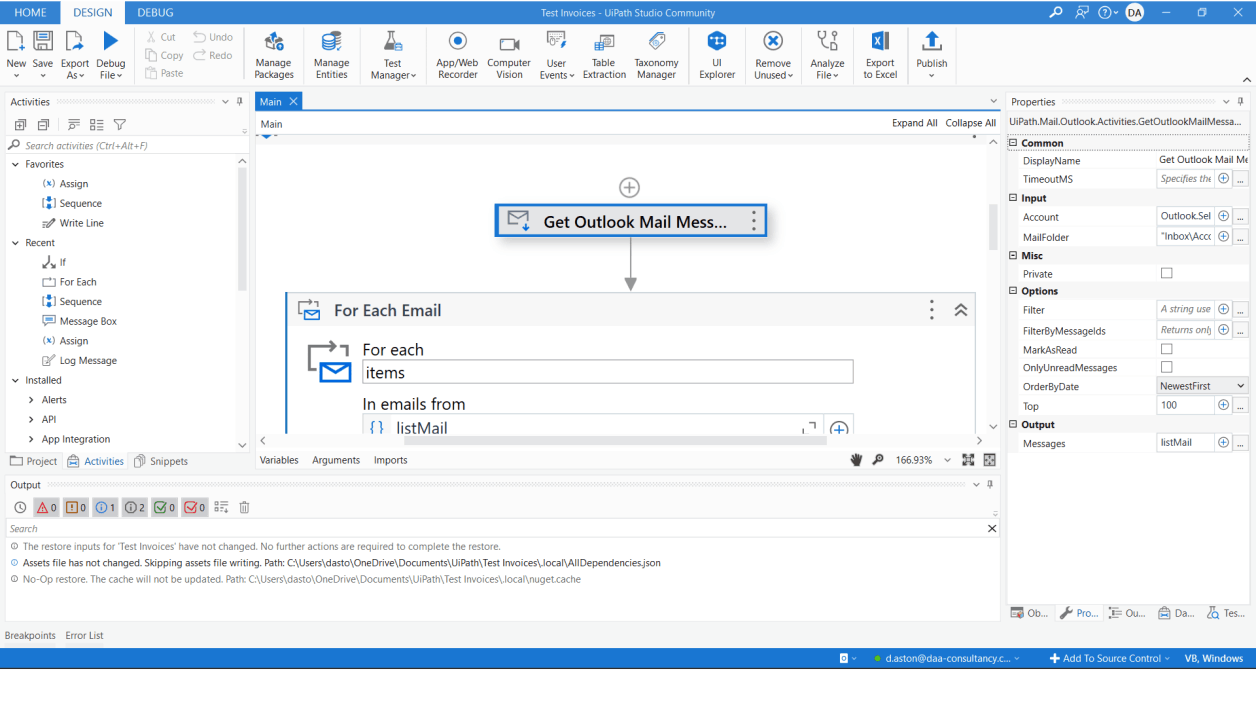Expand the Alerts category
1256x707 pixels.
pyautogui.click(x=31, y=400)
